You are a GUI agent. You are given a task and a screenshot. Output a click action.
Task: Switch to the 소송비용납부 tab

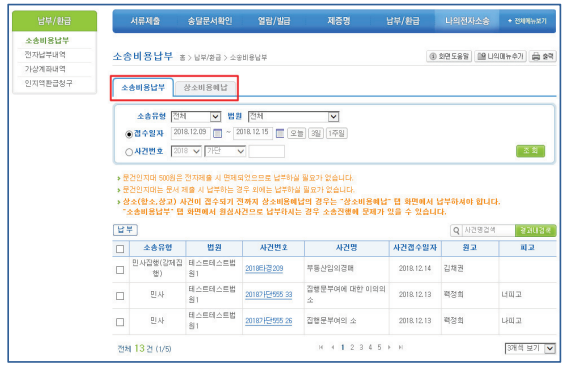(x=143, y=88)
